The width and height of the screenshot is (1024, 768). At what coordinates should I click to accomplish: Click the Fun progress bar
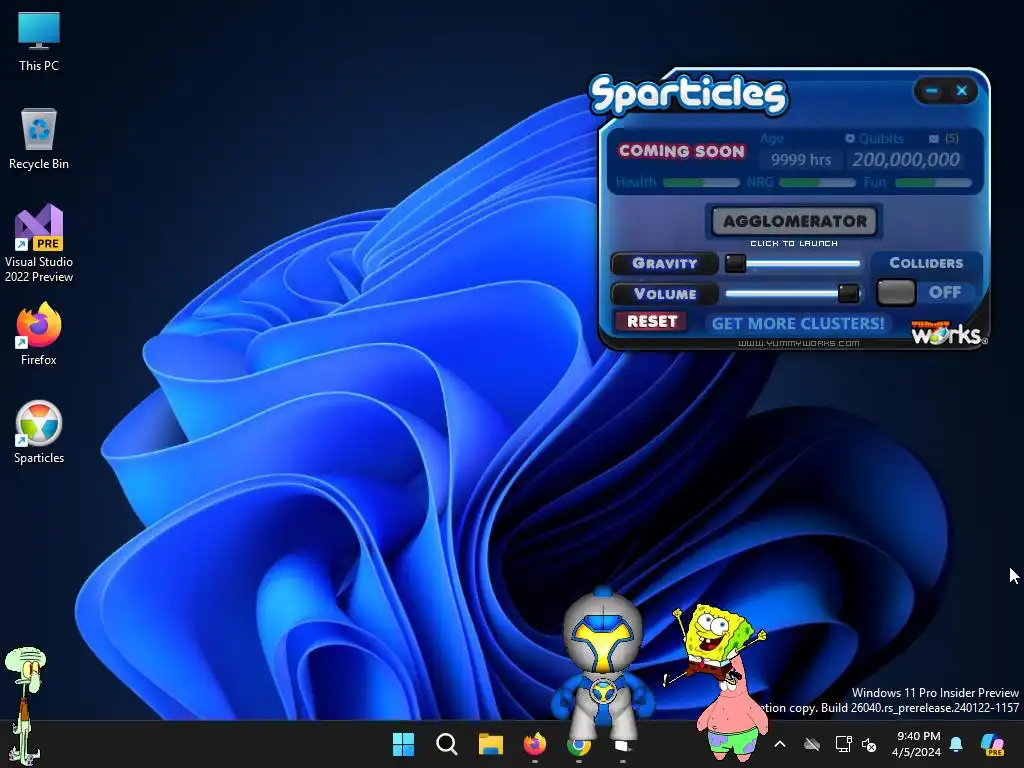933,183
